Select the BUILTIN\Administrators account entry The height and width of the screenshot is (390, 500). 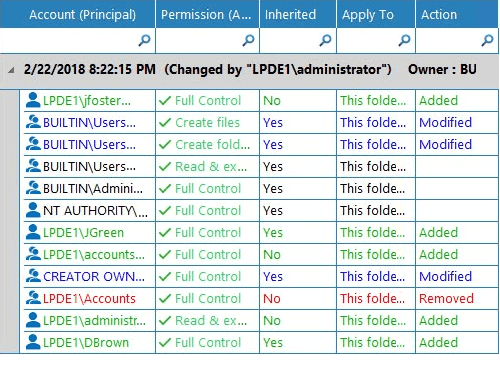click(x=93, y=189)
